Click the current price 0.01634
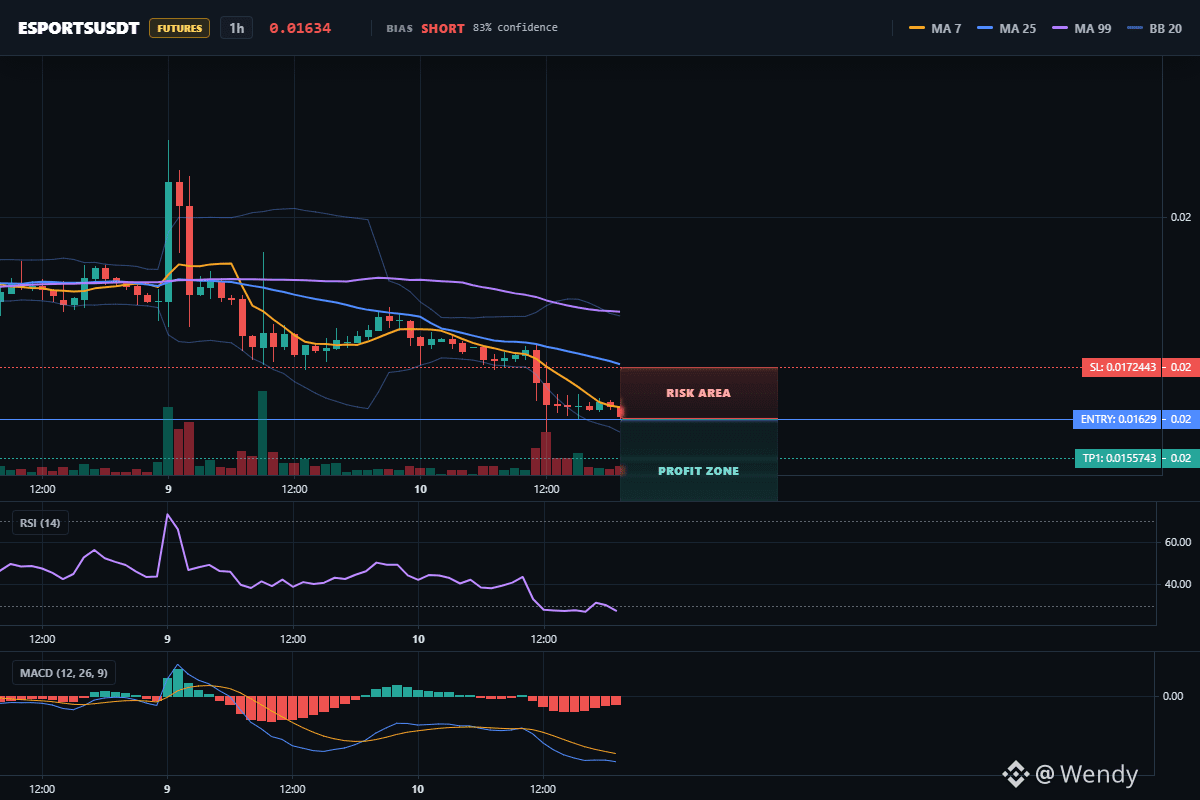The width and height of the screenshot is (1200, 800). click(x=300, y=28)
